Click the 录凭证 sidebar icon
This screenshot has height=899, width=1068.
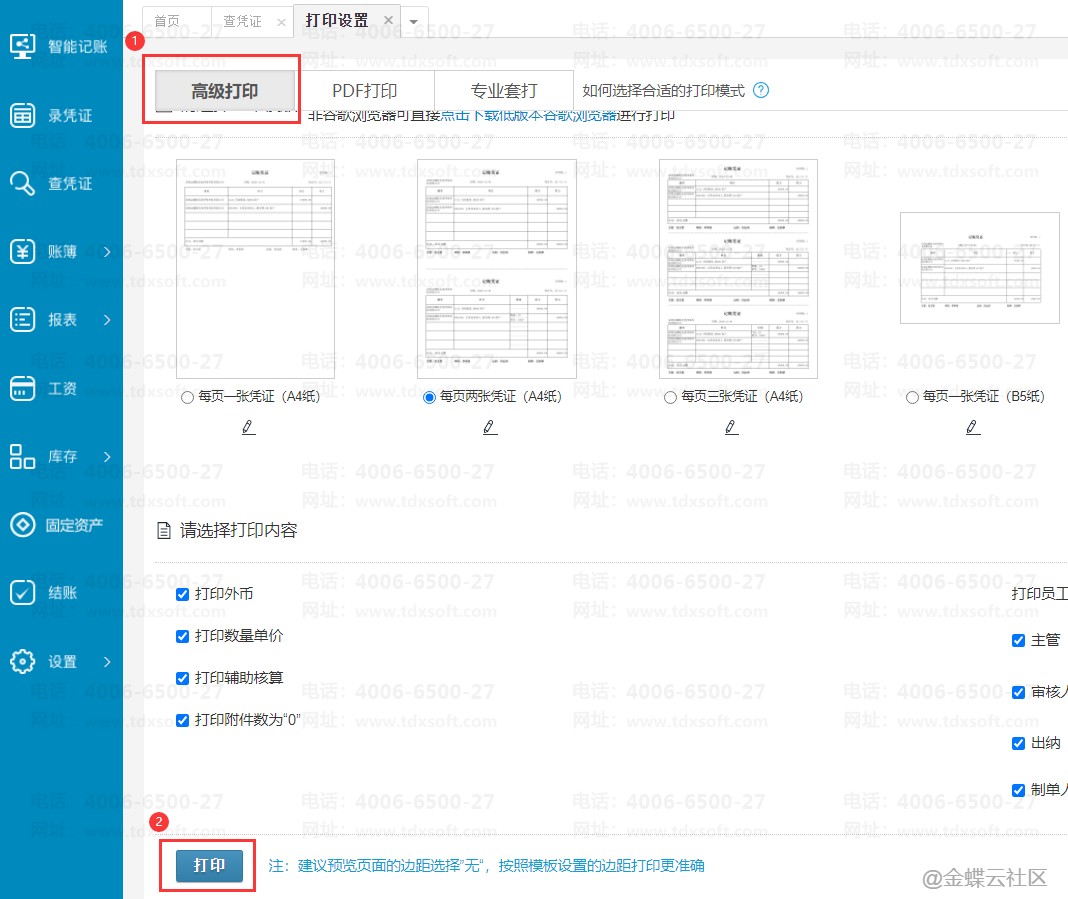point(23,115)
